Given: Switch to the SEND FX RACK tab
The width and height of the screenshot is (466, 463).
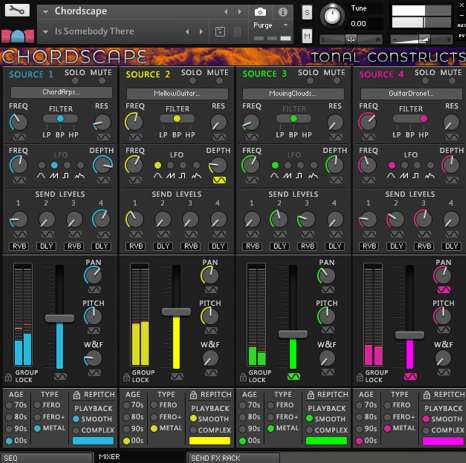Looking at the screenshot, I should 233,458.
